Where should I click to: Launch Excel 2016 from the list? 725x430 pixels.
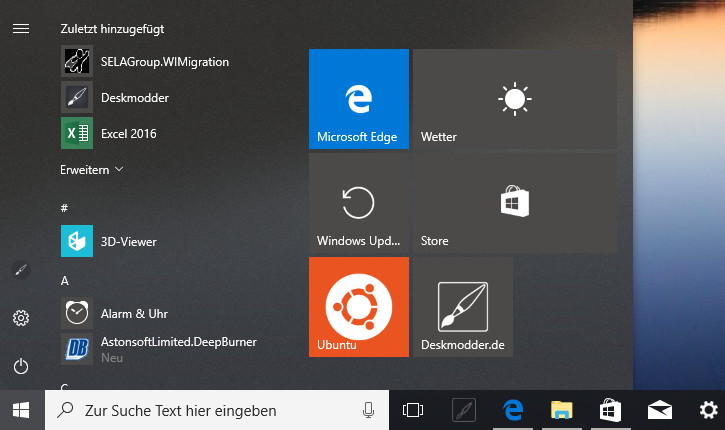(109, 134)
